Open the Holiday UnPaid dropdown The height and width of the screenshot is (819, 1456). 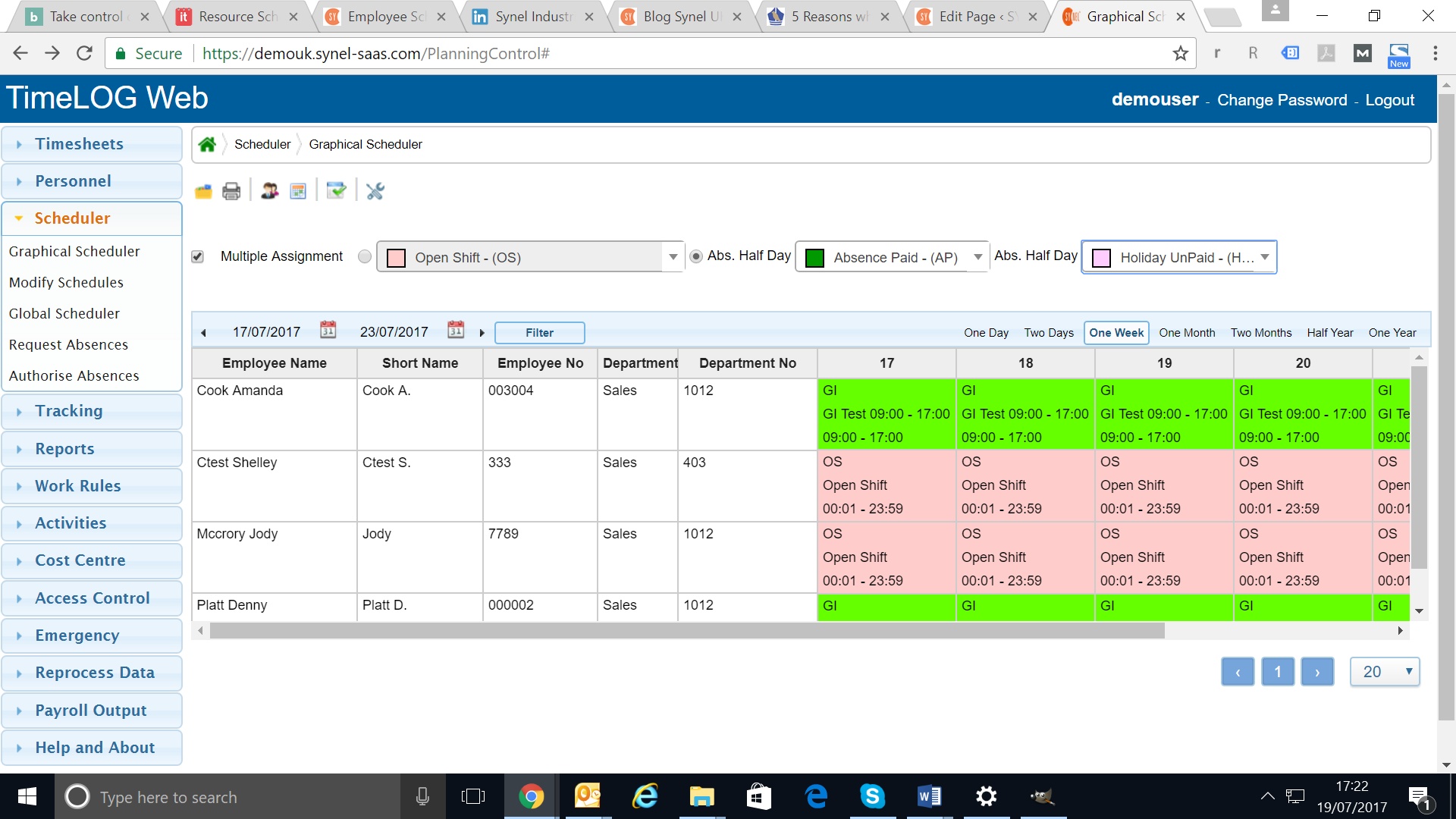pyautogui.click(x=1264, y=257)
